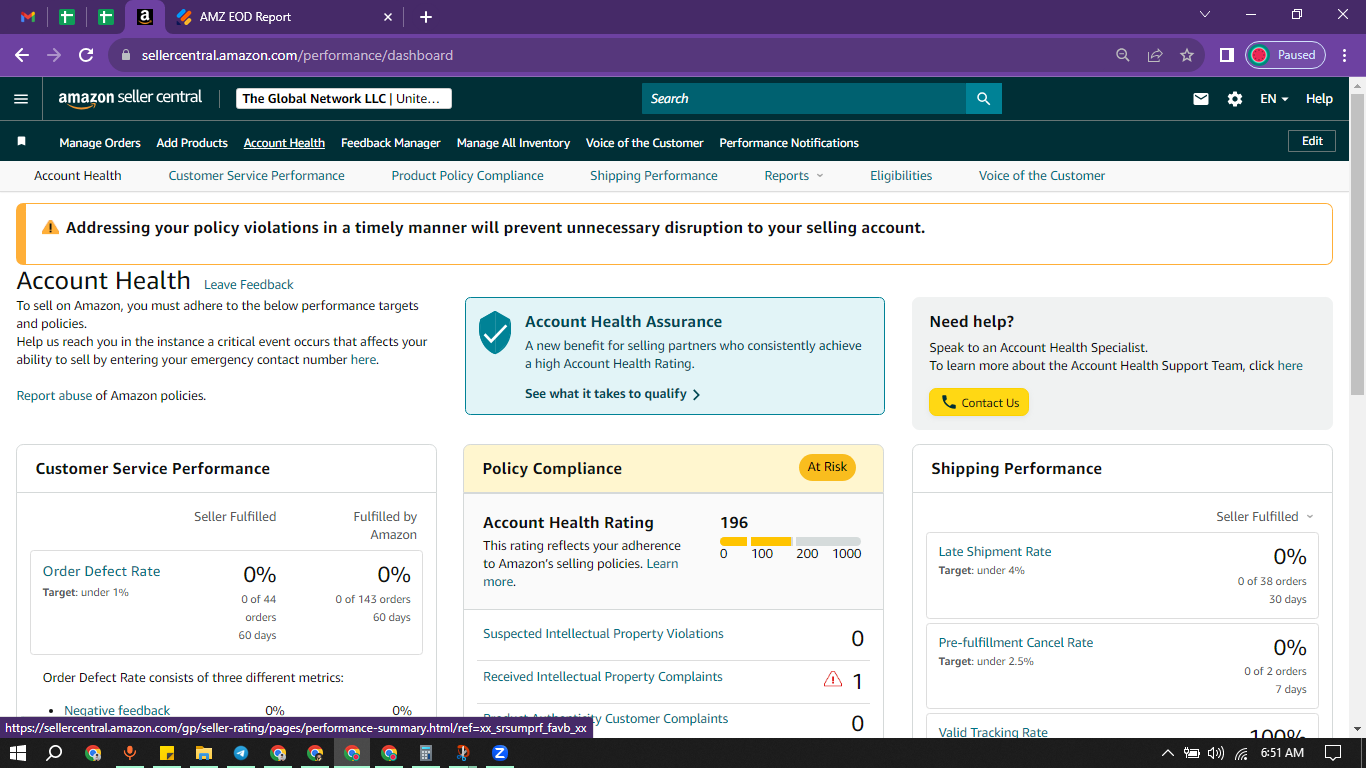Open Received Intellectual Property Complaints link
This screenshot has width=1366, height=768.
603,676
